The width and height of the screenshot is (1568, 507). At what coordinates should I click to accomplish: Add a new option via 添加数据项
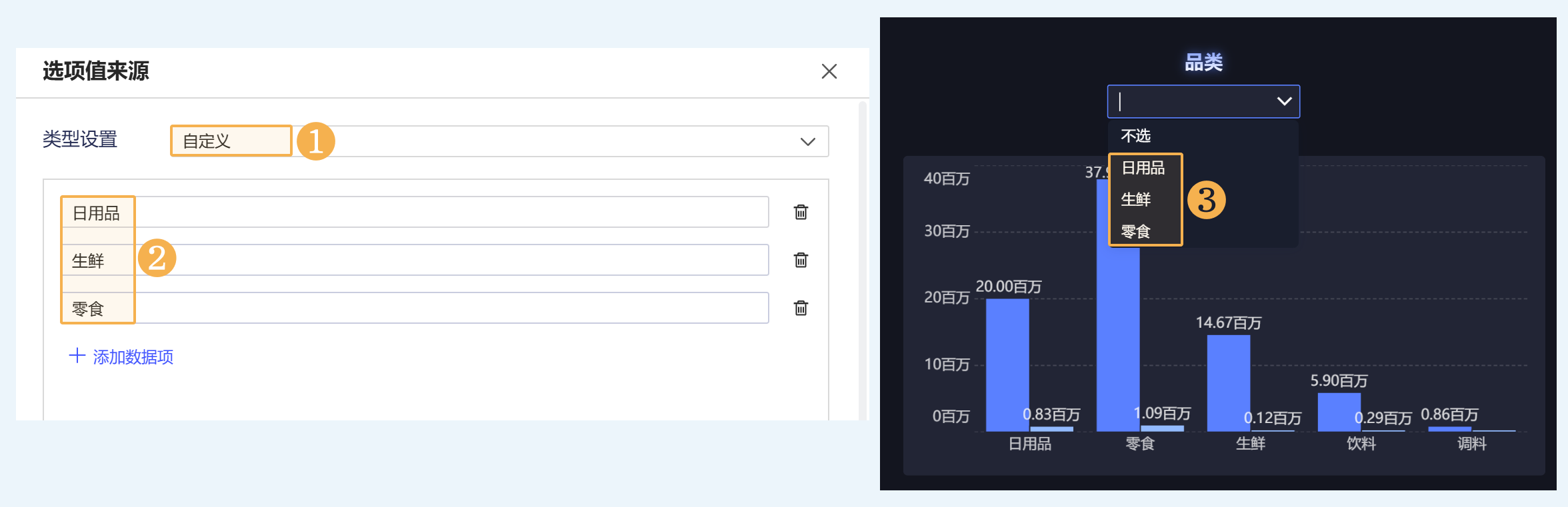tap(121, 356)
